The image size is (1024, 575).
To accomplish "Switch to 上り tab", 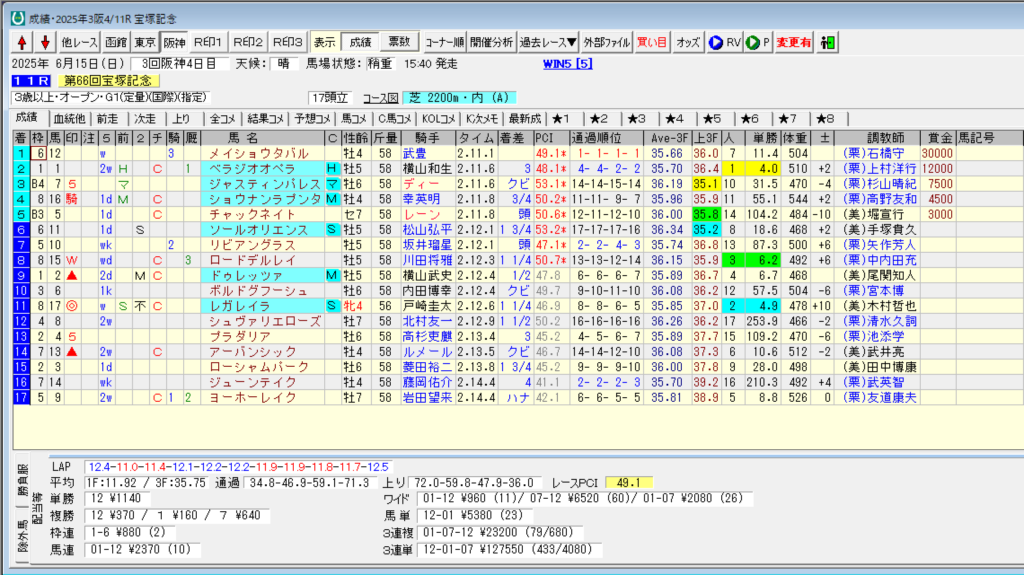I will pyautogui.click(x=182, y=119).
